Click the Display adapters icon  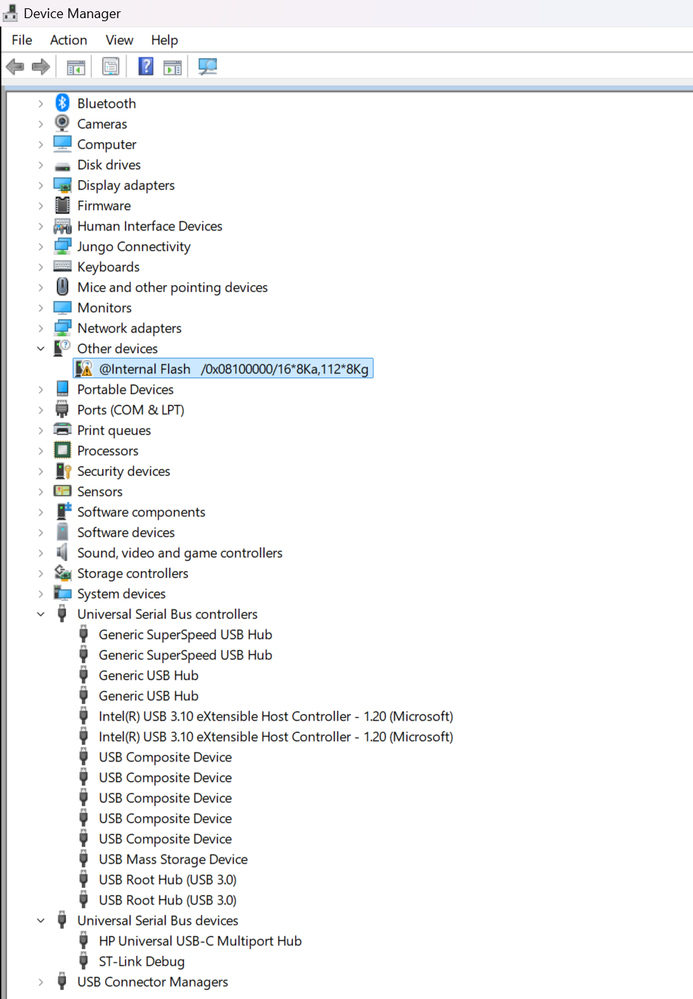tap(62, 185)
